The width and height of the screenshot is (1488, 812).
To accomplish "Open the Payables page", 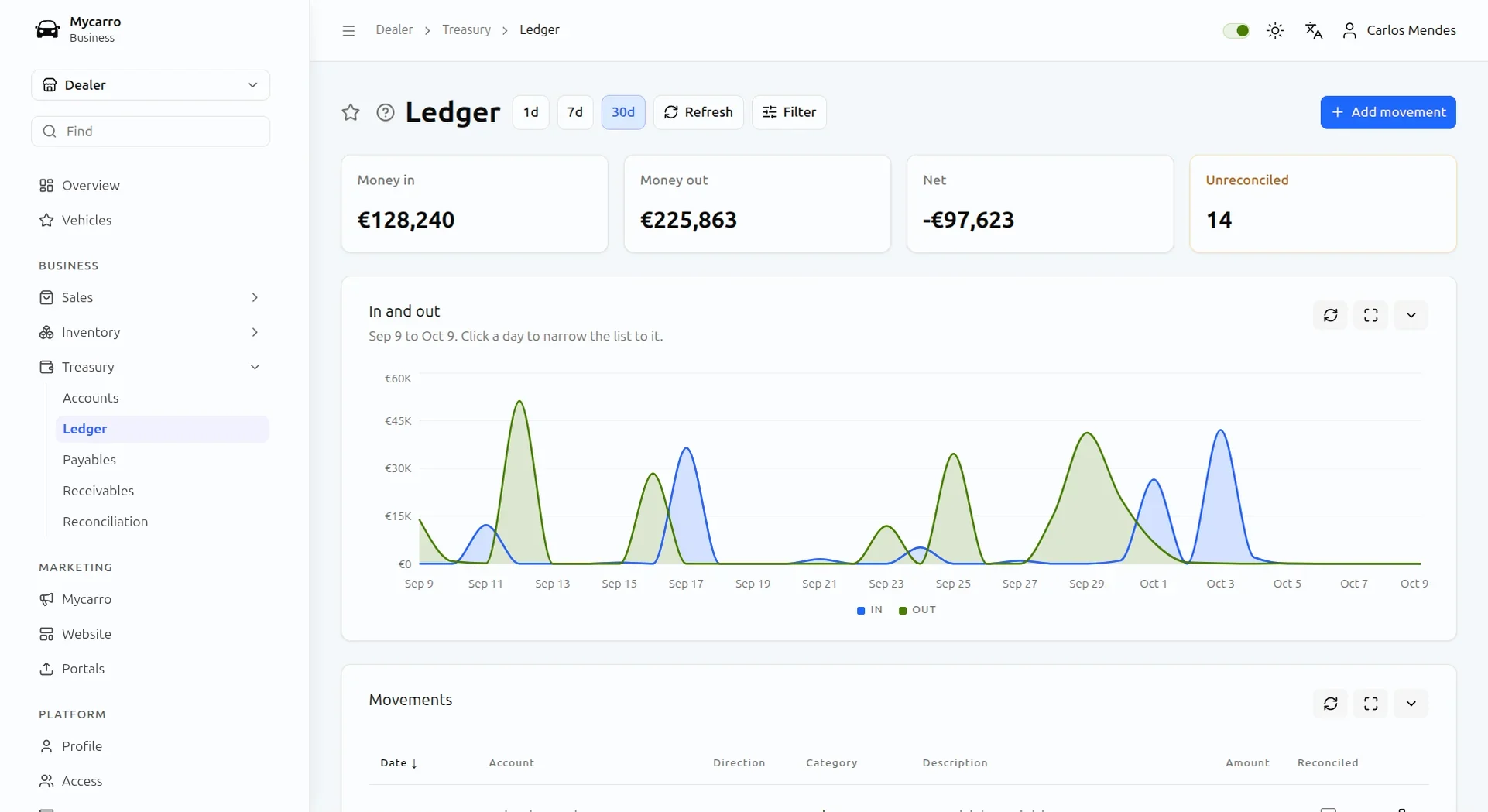I will click(x=163, y=460).
